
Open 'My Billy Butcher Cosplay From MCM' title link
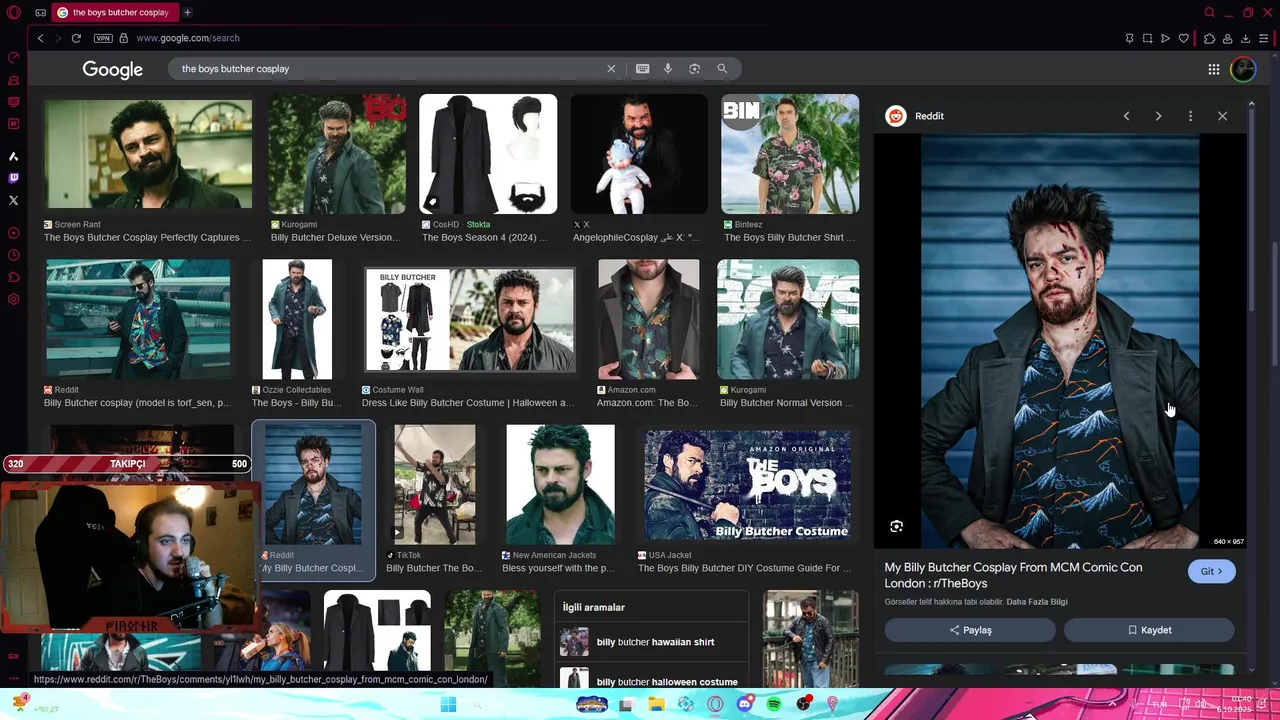pyautogui.click(x=1013, y=575)
